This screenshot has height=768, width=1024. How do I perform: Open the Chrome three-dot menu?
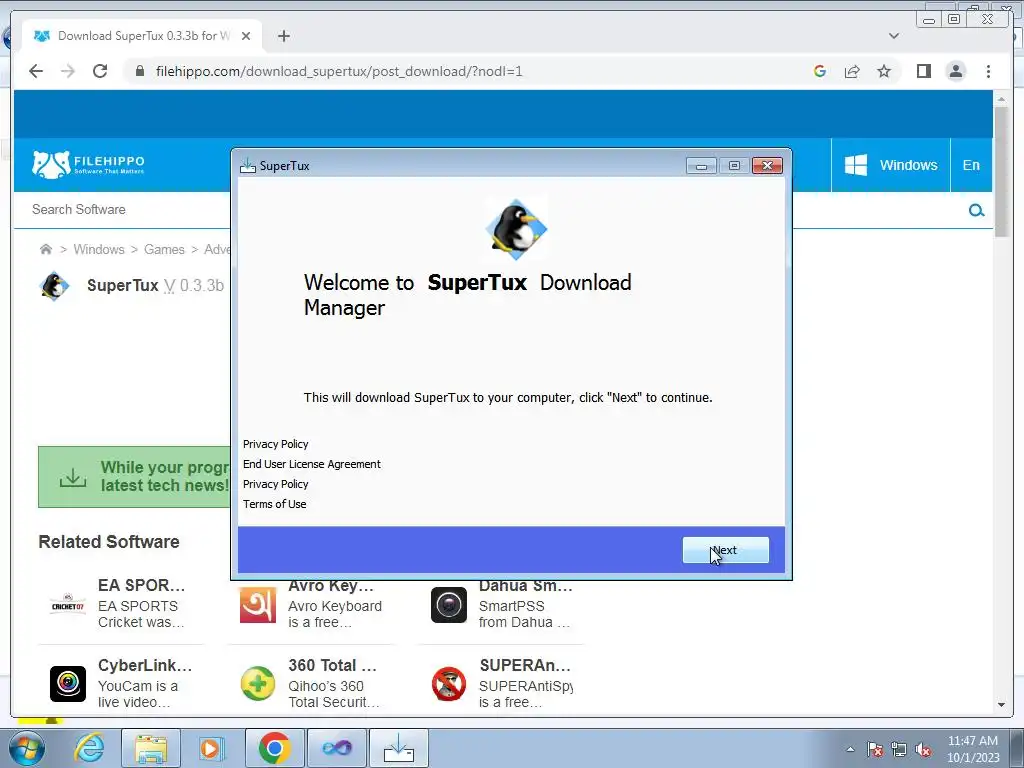pos(988,71)
